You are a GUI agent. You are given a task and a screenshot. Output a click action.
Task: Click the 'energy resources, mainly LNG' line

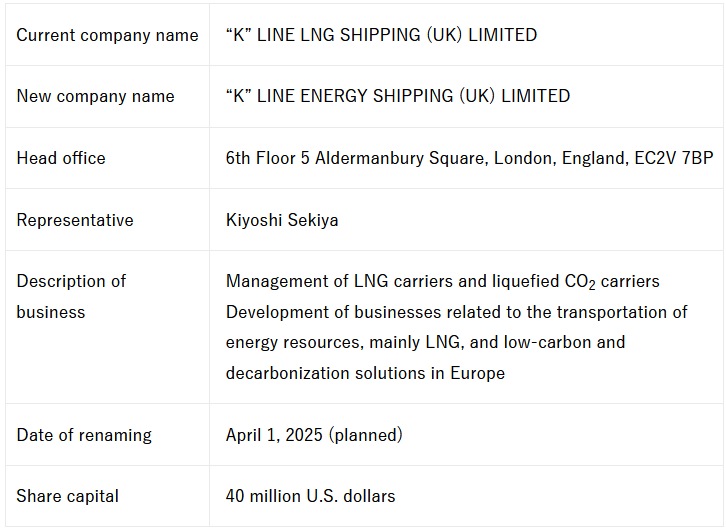click(x=425, y=342)
